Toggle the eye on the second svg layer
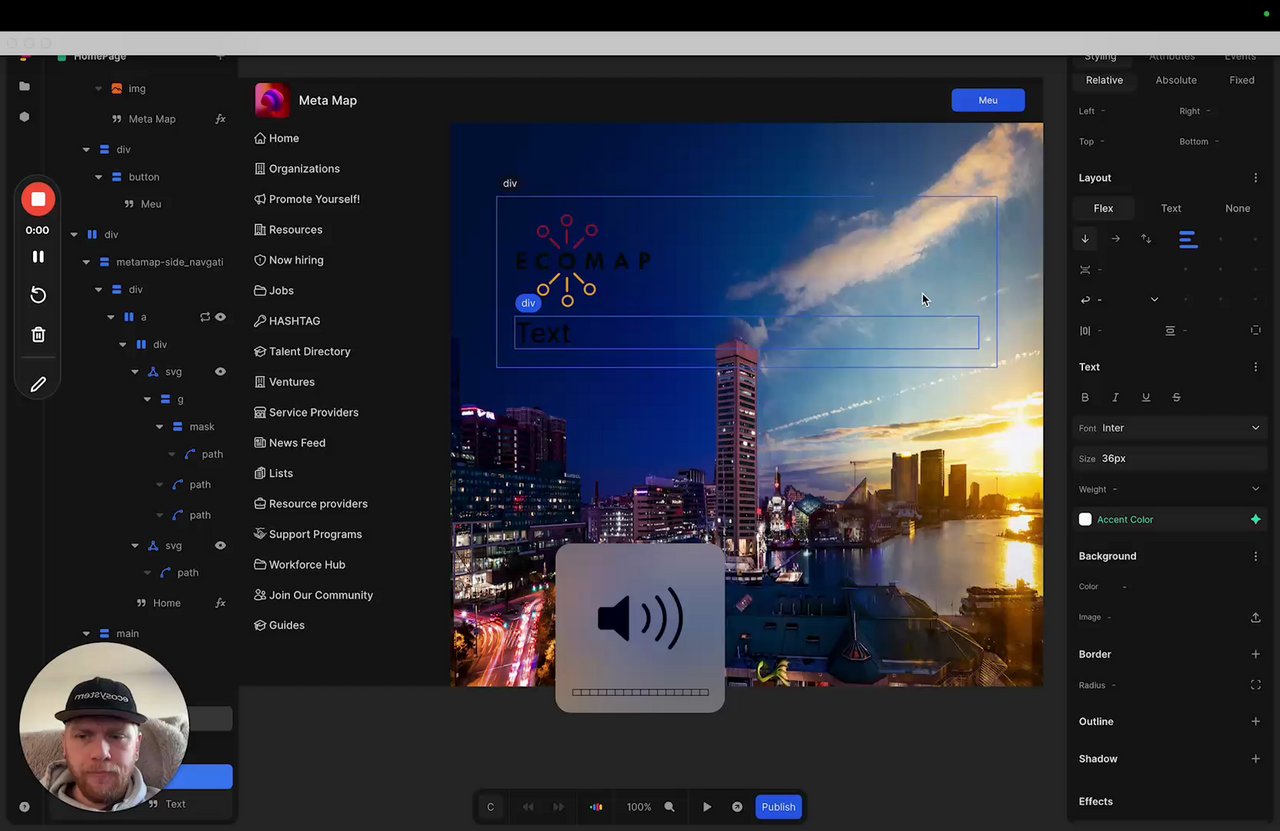Screen dimensions: 1280x831 pyautogui.click(x=220, y=546)
